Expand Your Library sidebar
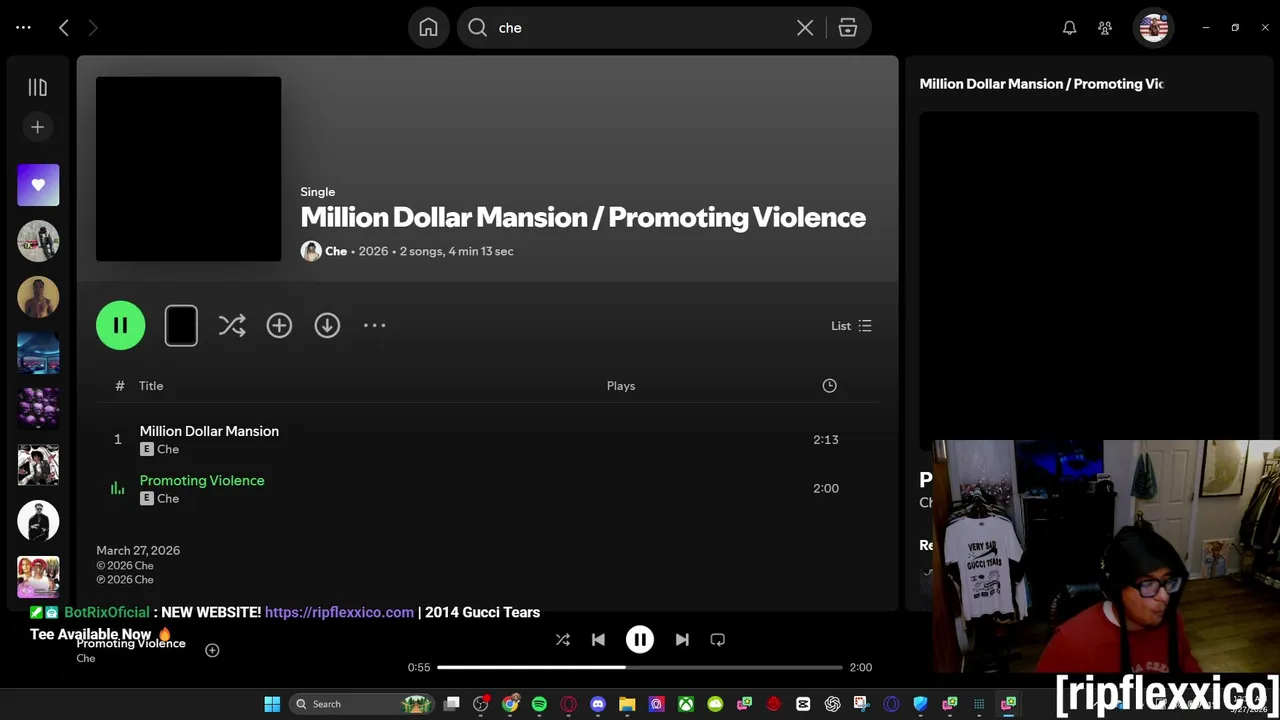Image resolution: width=1280 pixels, height=720 pixels. point(38,88)
